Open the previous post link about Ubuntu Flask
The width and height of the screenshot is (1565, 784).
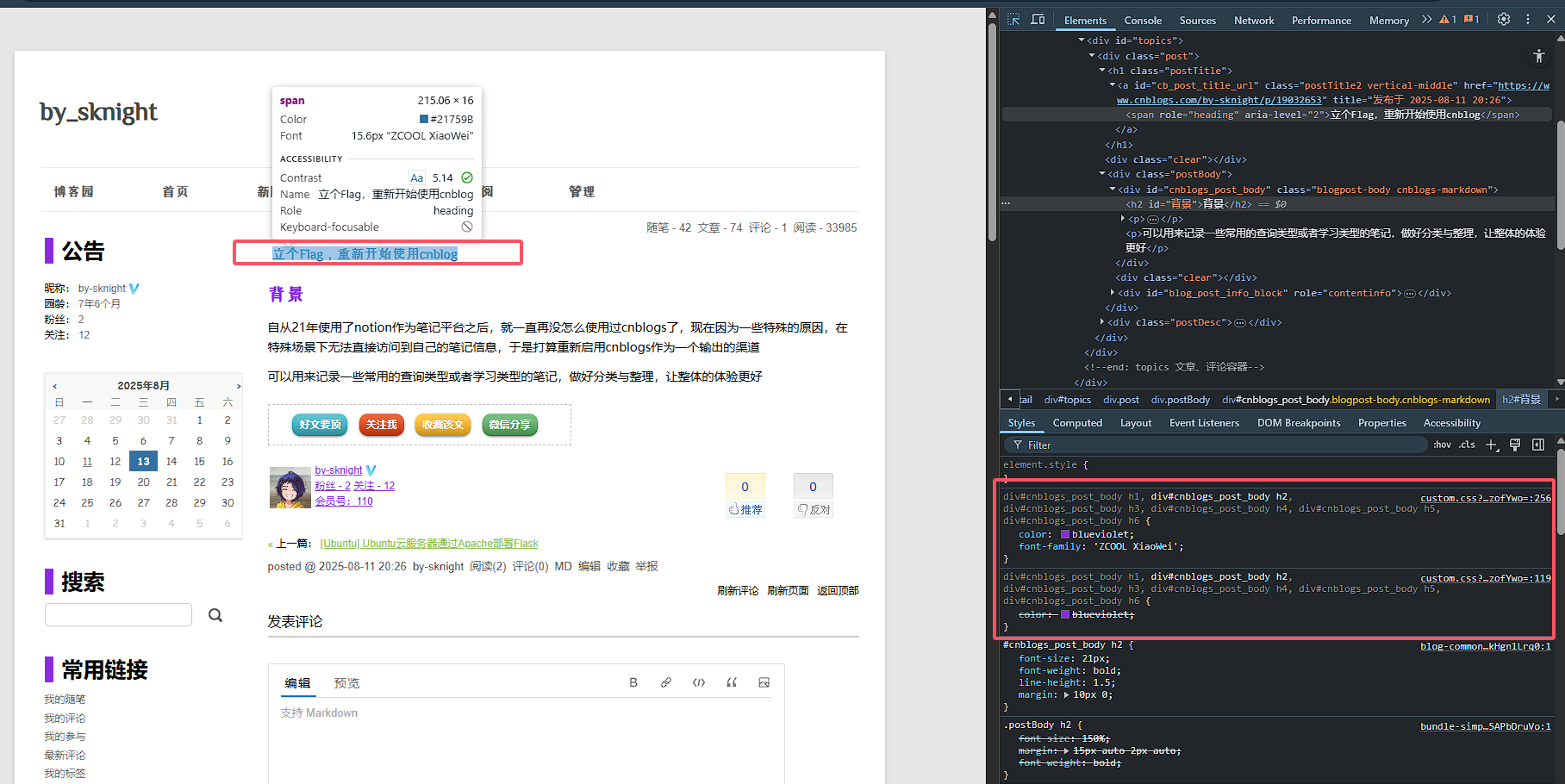pos(429,544)
